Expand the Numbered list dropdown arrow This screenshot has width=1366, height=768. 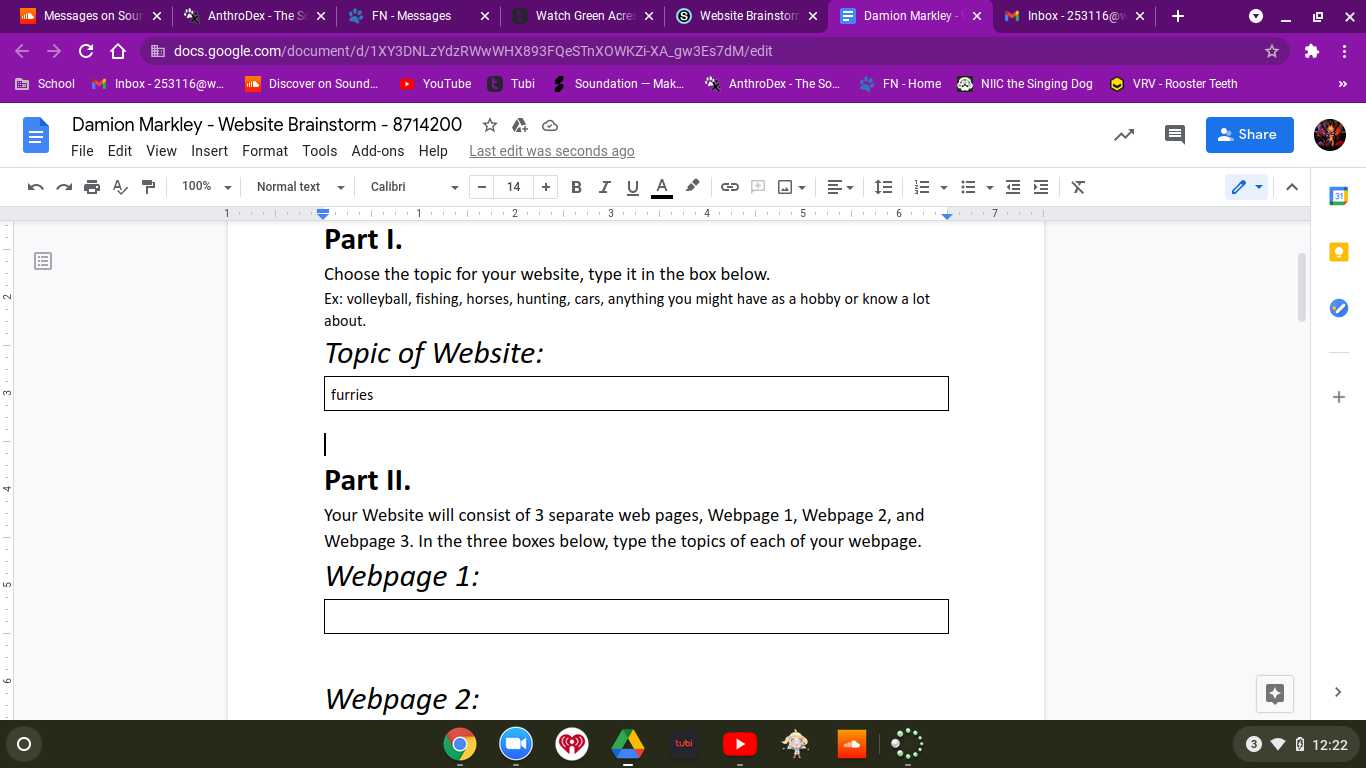pos(943,187)
